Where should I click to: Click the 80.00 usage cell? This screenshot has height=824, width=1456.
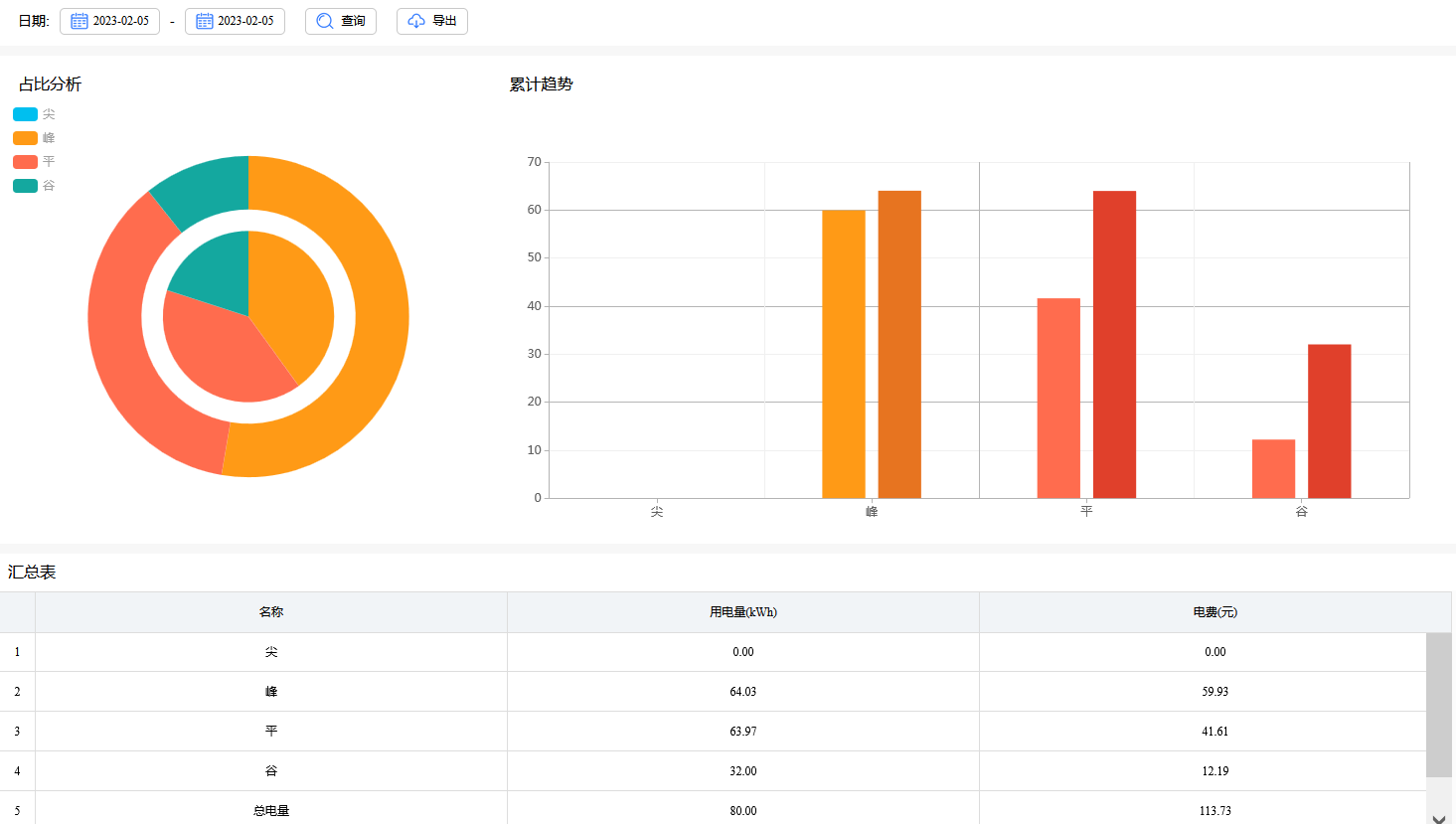click(x=743, y=809)
